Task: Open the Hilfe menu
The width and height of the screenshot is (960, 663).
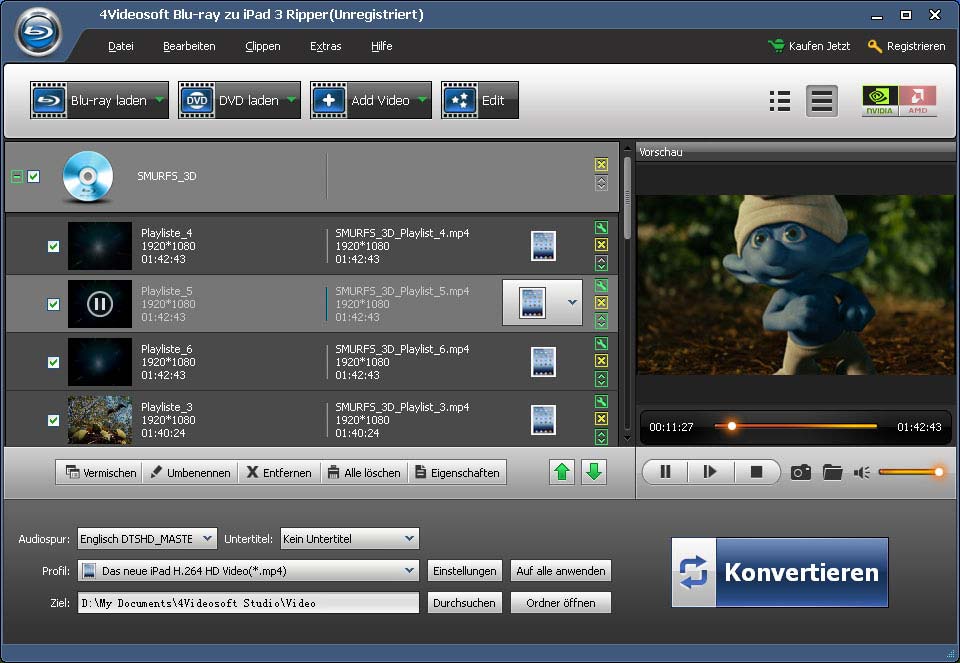Action: click(381, 46)
